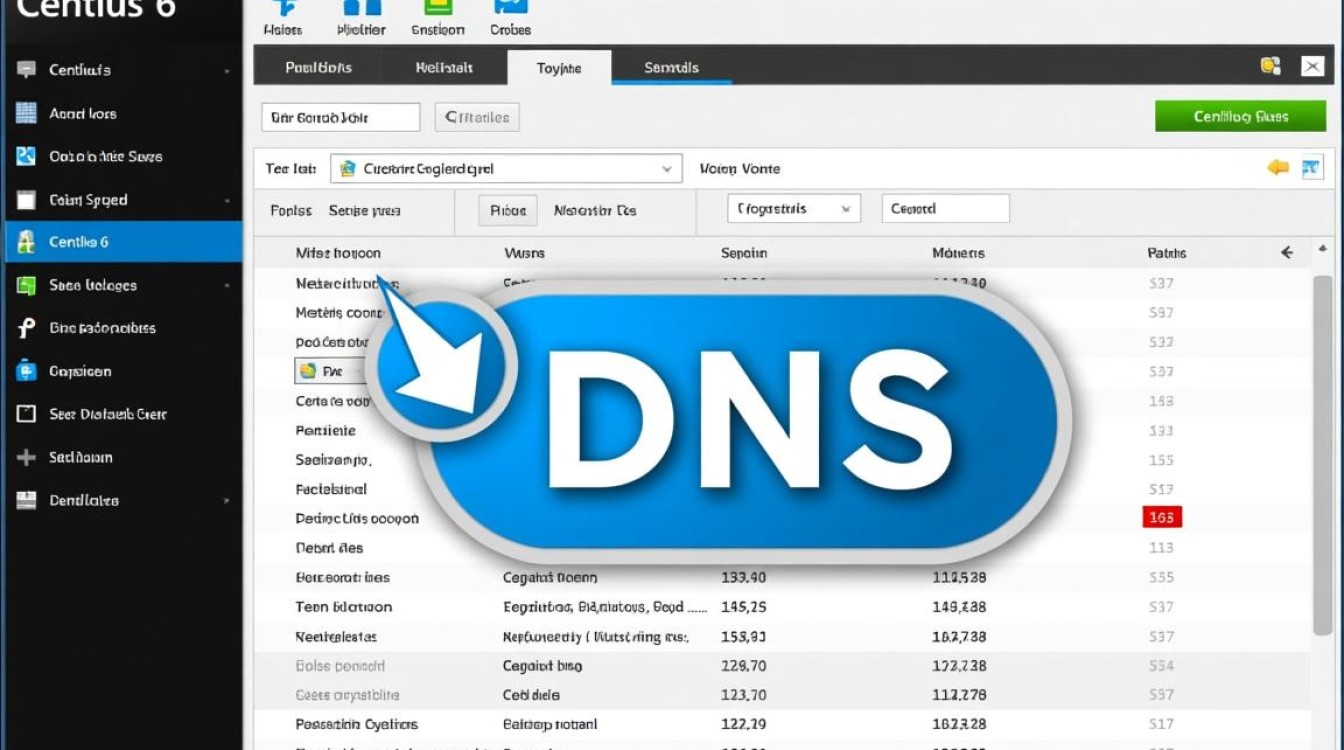Sort by the Vvusns column header
The image size is (1344, 750).
[524, 253]
